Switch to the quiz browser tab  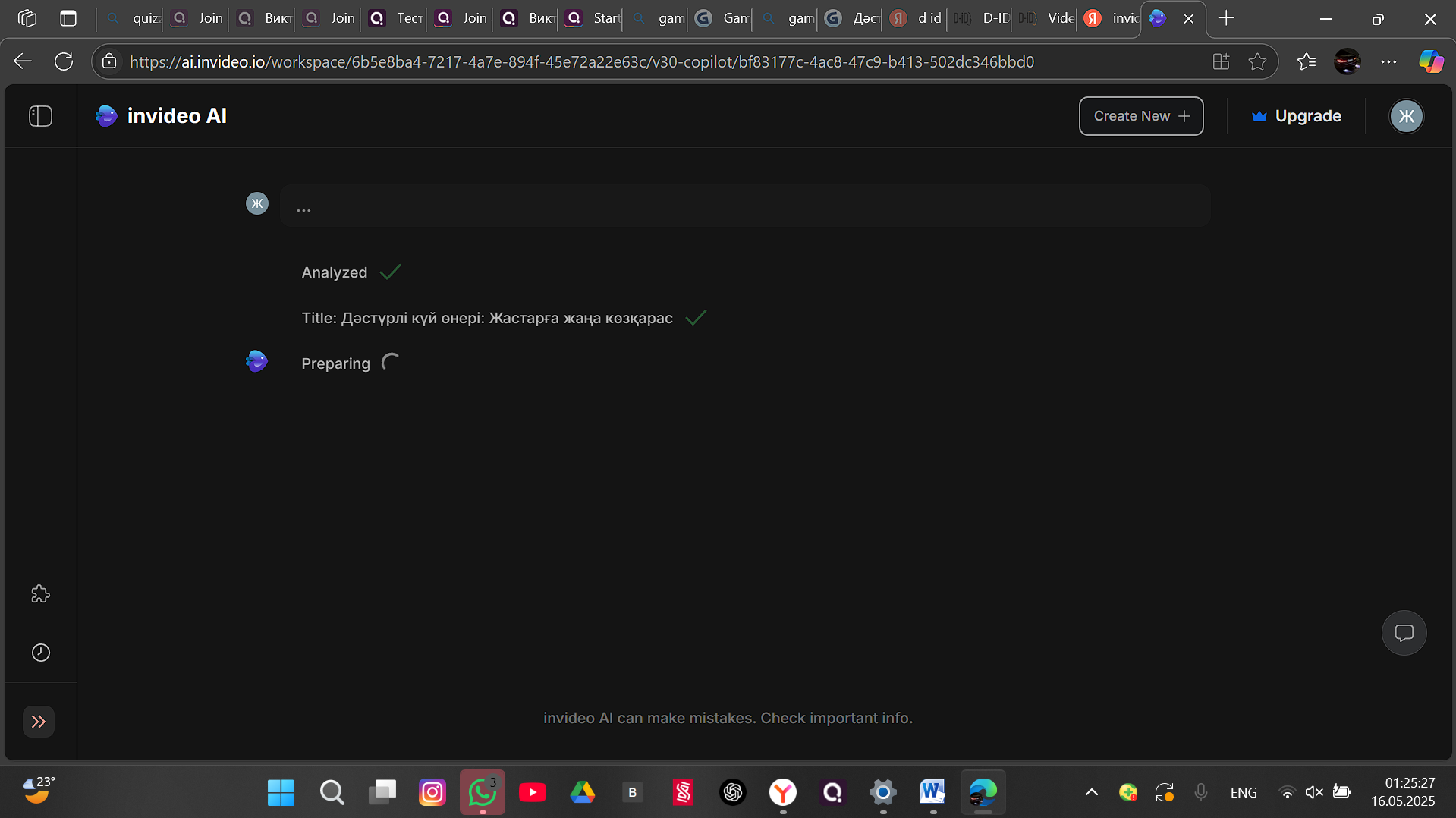[132, 18]
